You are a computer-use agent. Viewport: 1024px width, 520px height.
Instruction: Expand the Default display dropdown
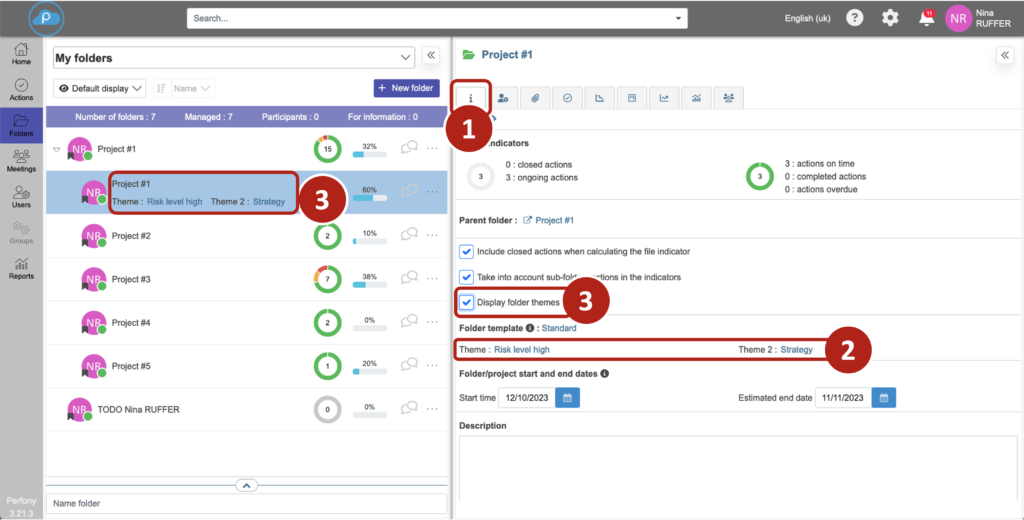coord(99,88)
